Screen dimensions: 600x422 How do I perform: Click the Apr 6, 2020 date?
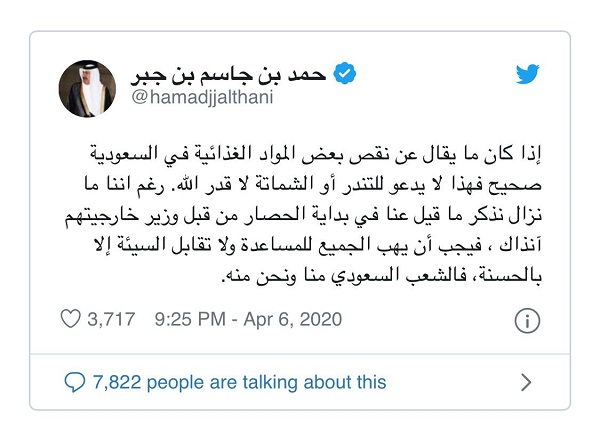tap(293, 319)
